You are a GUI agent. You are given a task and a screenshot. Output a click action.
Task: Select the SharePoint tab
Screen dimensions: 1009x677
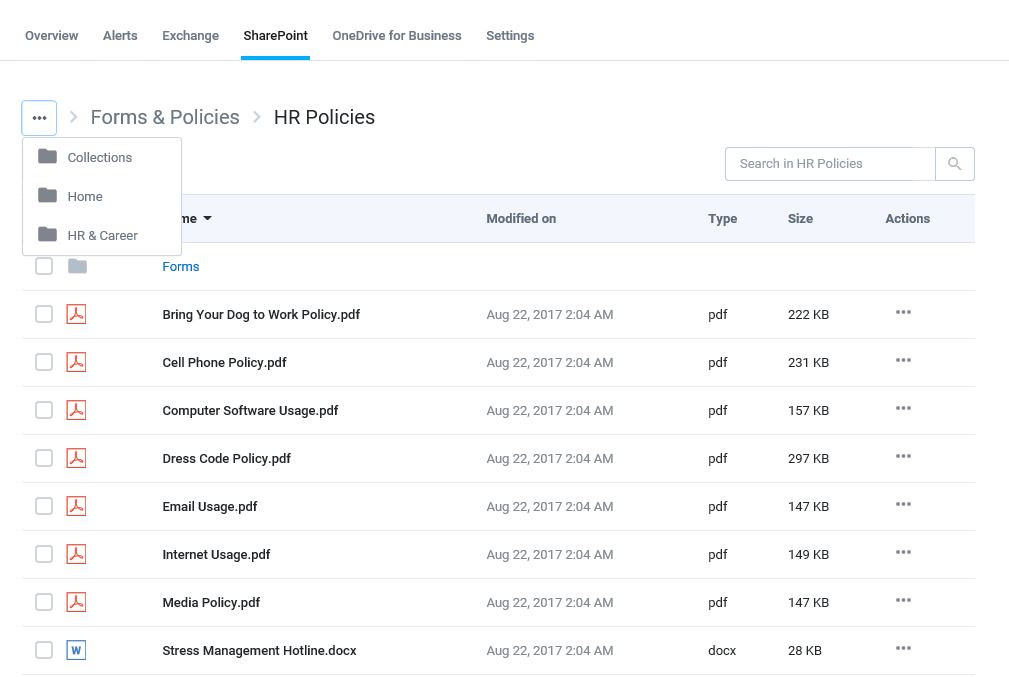point(275,35)
